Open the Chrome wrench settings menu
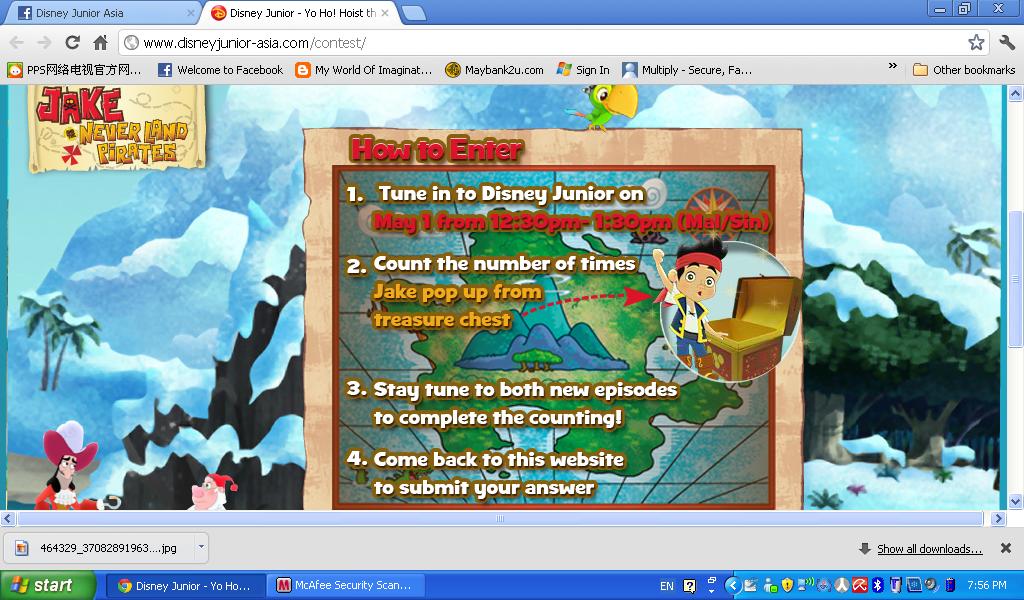Screen dimensions: 1024x600 point(1006,43)
